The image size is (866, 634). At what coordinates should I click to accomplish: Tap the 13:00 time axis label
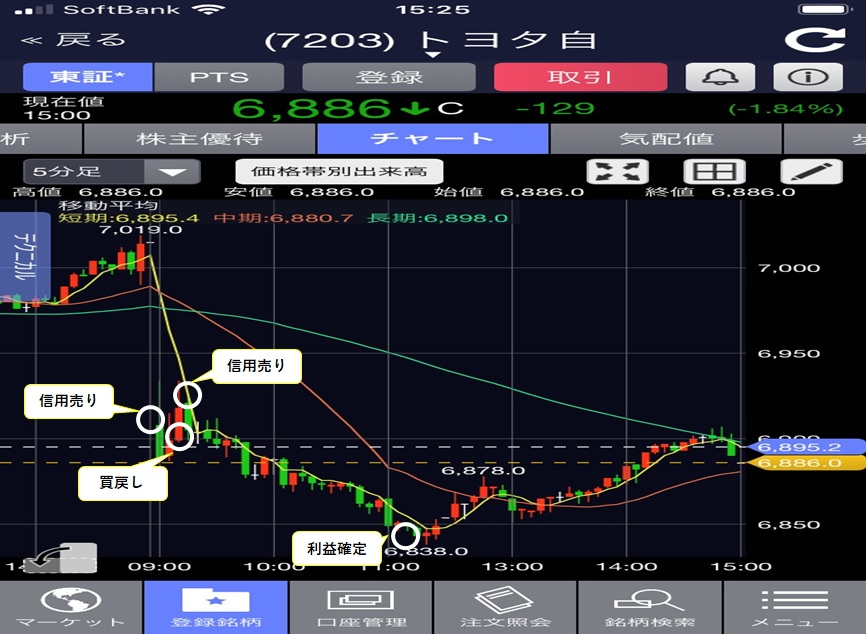click(513, 567)
